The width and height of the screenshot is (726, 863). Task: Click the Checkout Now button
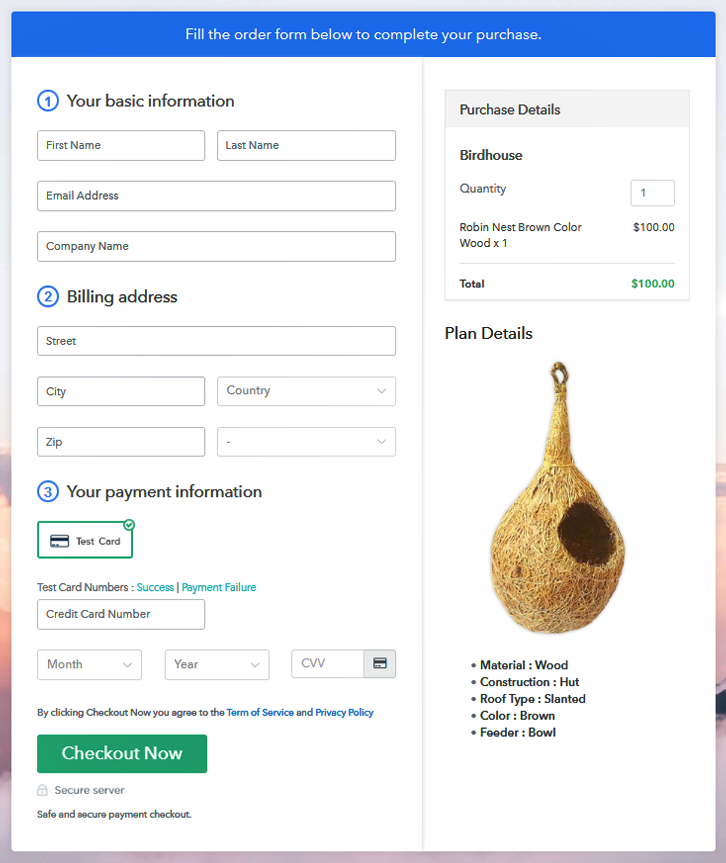tap(122, 754)
